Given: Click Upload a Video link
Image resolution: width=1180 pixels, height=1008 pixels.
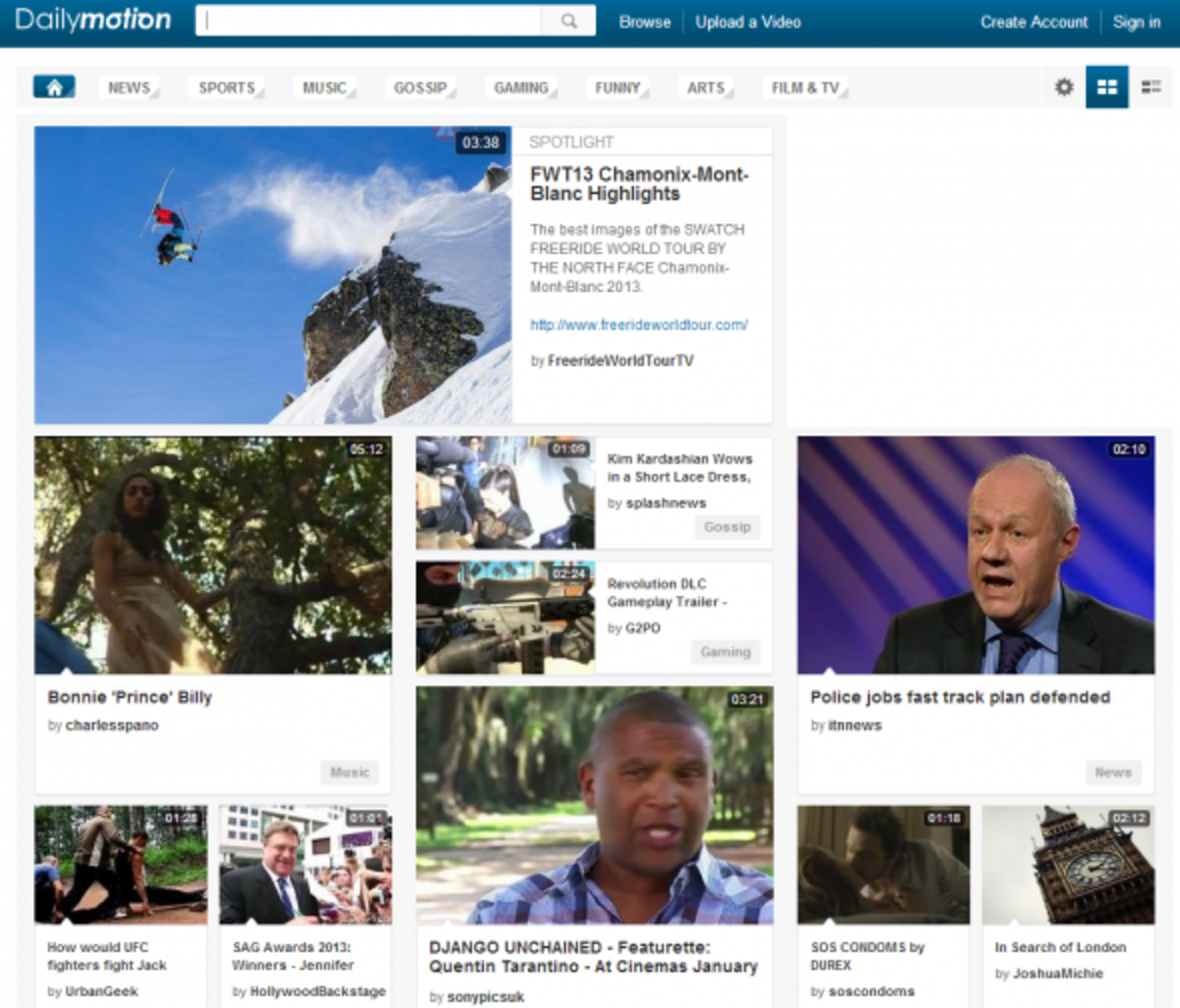Looking at the screenshot, I should pyautogui.click(x=747, y=22).
